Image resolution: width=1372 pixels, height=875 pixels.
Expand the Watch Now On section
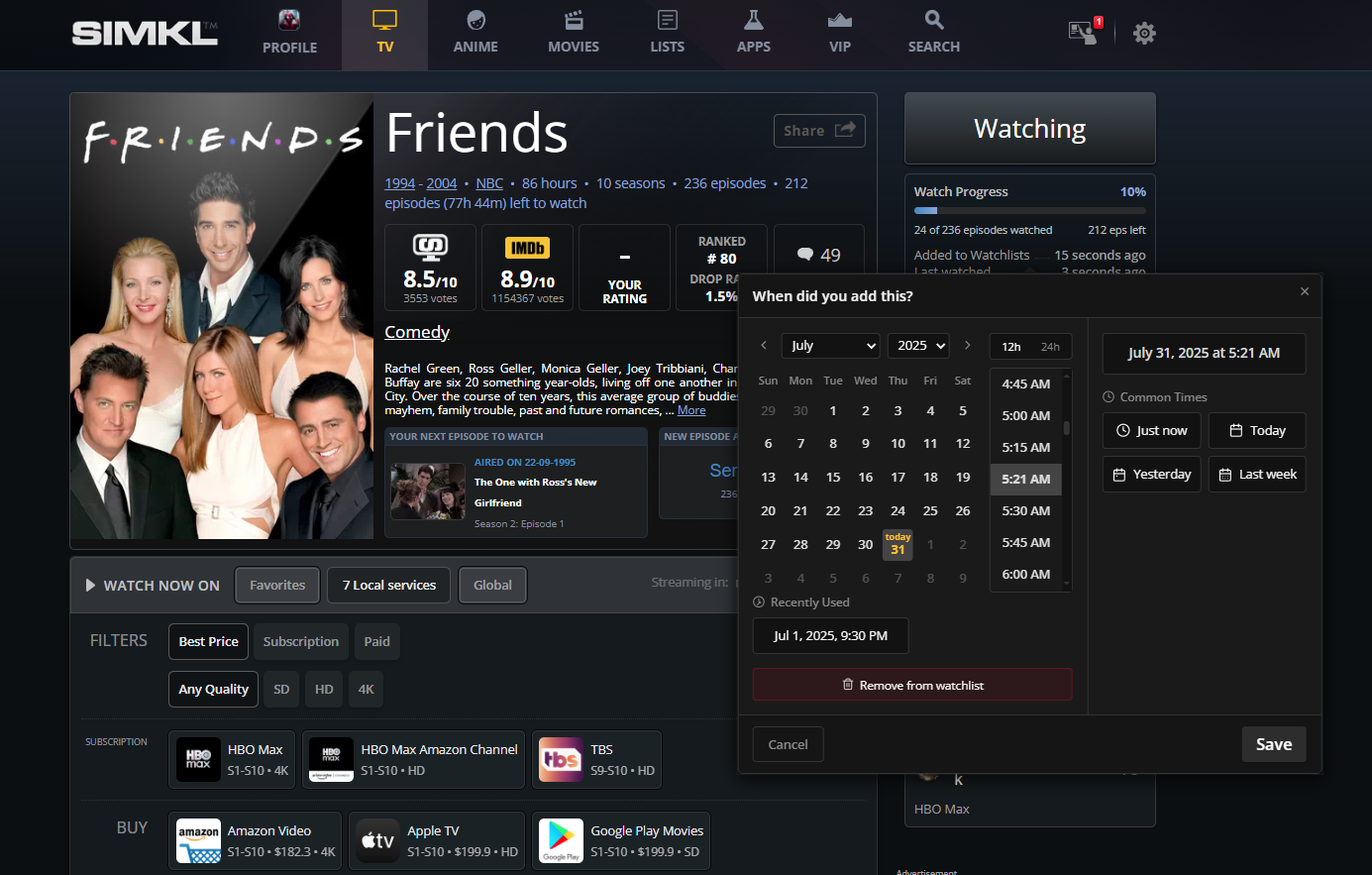[x=91, y=586]
